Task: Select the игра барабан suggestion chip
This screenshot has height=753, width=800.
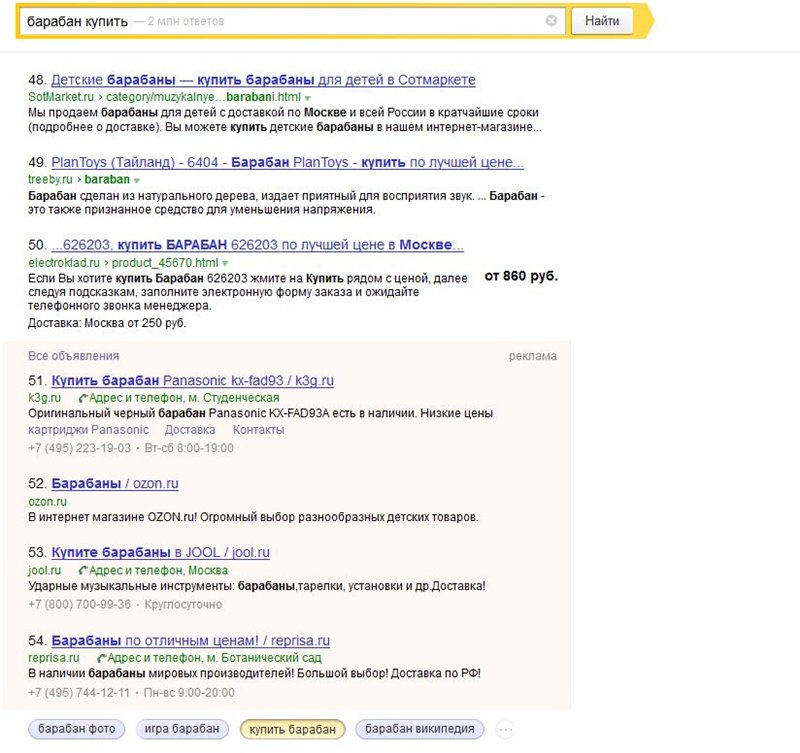Action: pos(182,729)
